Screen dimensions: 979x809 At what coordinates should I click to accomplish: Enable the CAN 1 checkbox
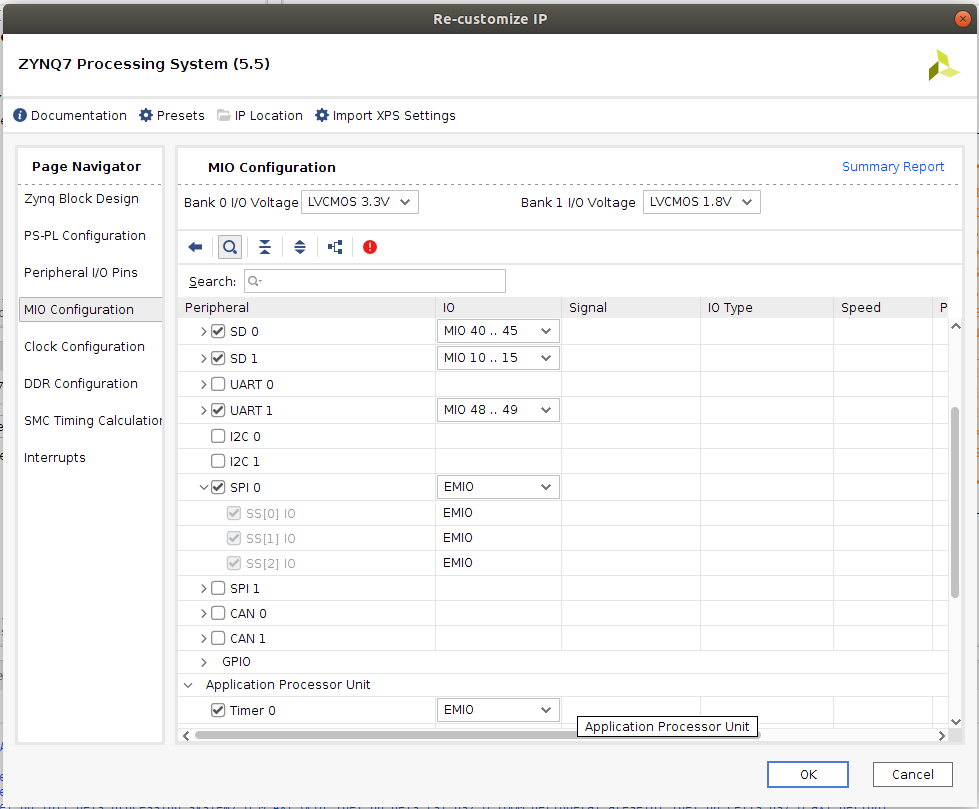tap(218, 638)
